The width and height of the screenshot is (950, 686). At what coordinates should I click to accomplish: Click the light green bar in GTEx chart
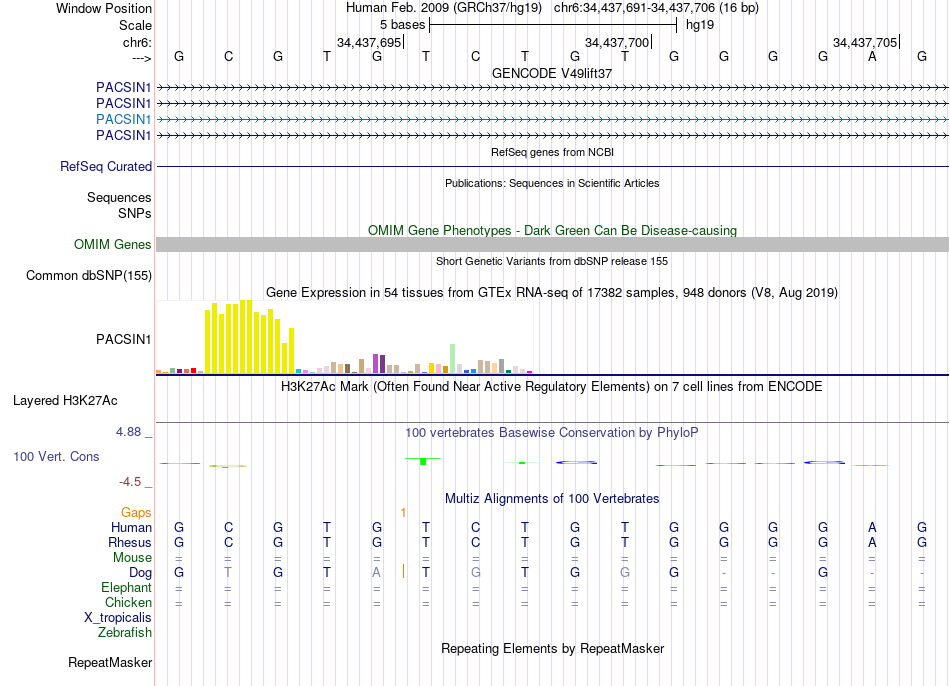pos(453,358)
